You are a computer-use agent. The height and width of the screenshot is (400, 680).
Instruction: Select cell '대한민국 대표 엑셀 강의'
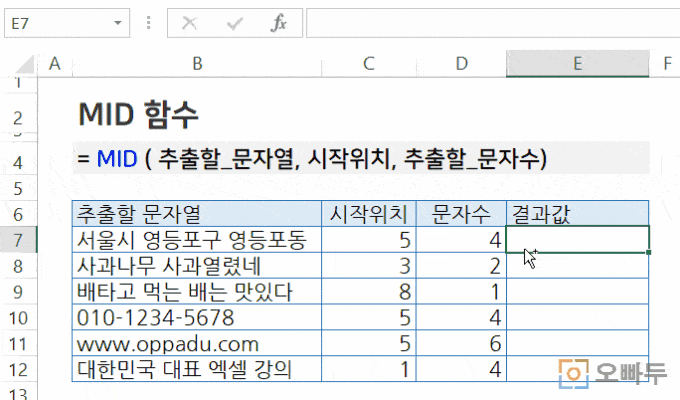(197, 370)
